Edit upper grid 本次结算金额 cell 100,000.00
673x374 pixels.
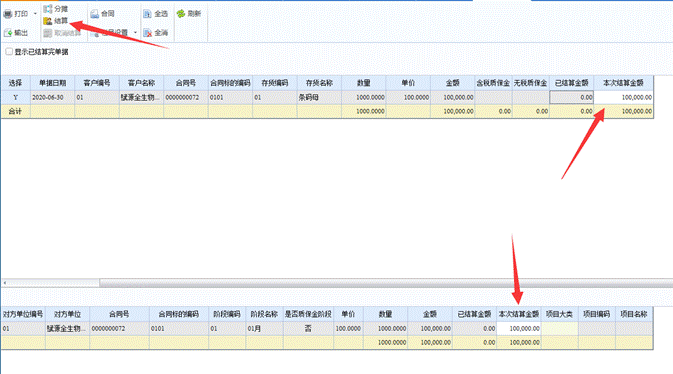click(x=624, y=97)
